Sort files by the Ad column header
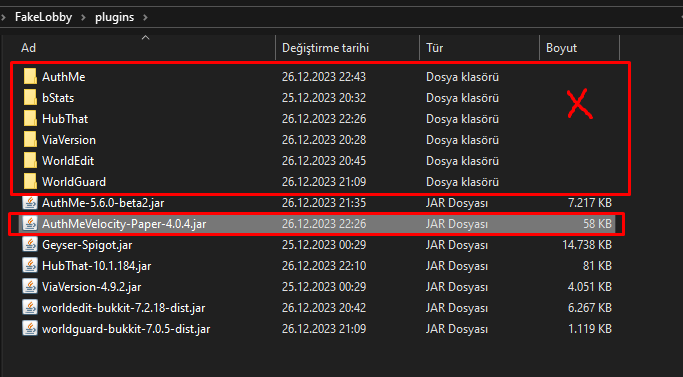 click(x=28, y=48)
